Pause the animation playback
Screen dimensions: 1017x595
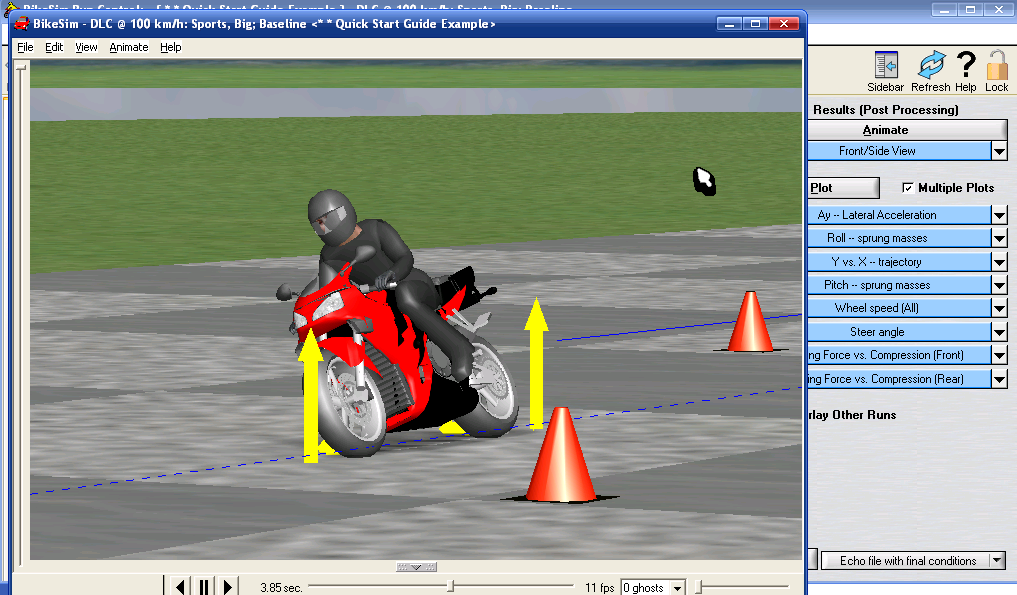click(204, 587)
